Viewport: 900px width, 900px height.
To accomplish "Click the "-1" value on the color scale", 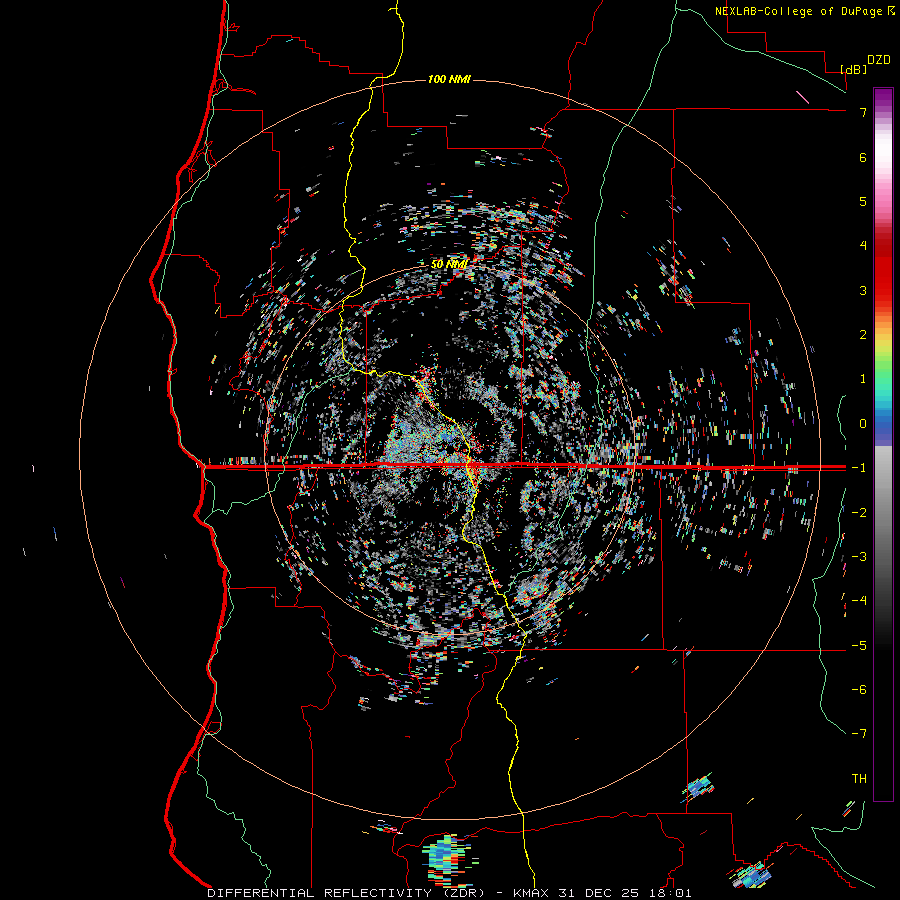I will (859, 468).
